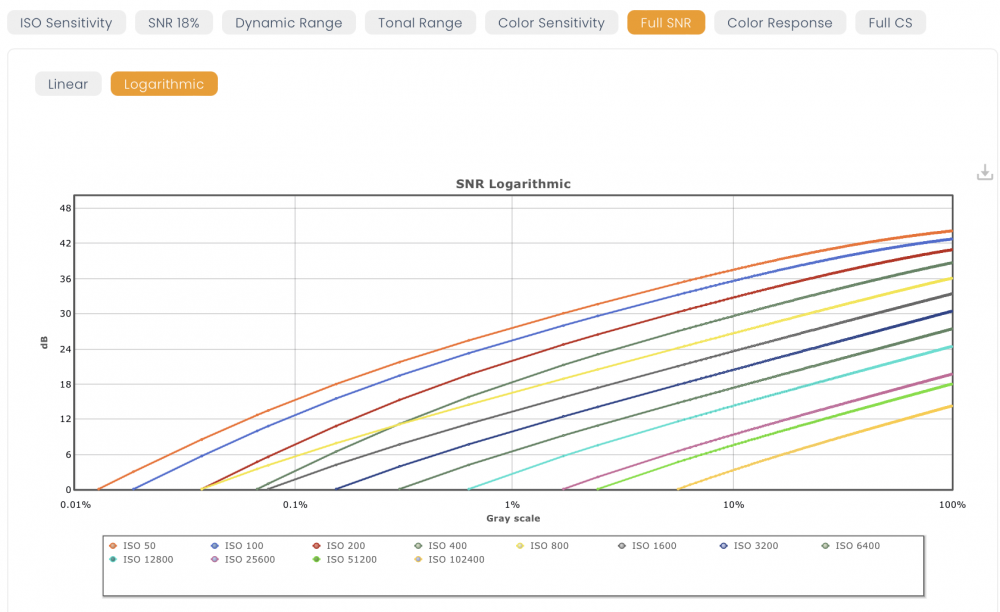Click the Gray scale axis label
The height and width of the screenshot is (612, 1000).
513,518
